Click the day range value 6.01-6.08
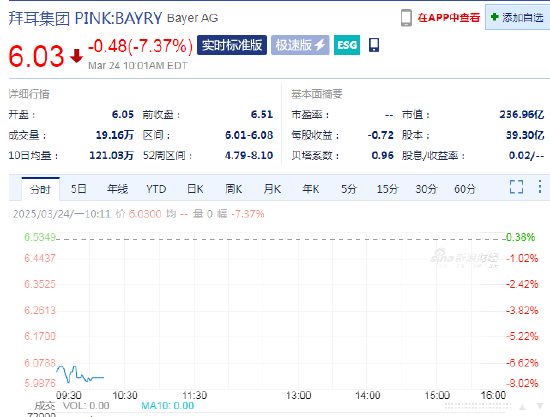The width and height of the screenshot is (550, 417). (x=249, y=135)
